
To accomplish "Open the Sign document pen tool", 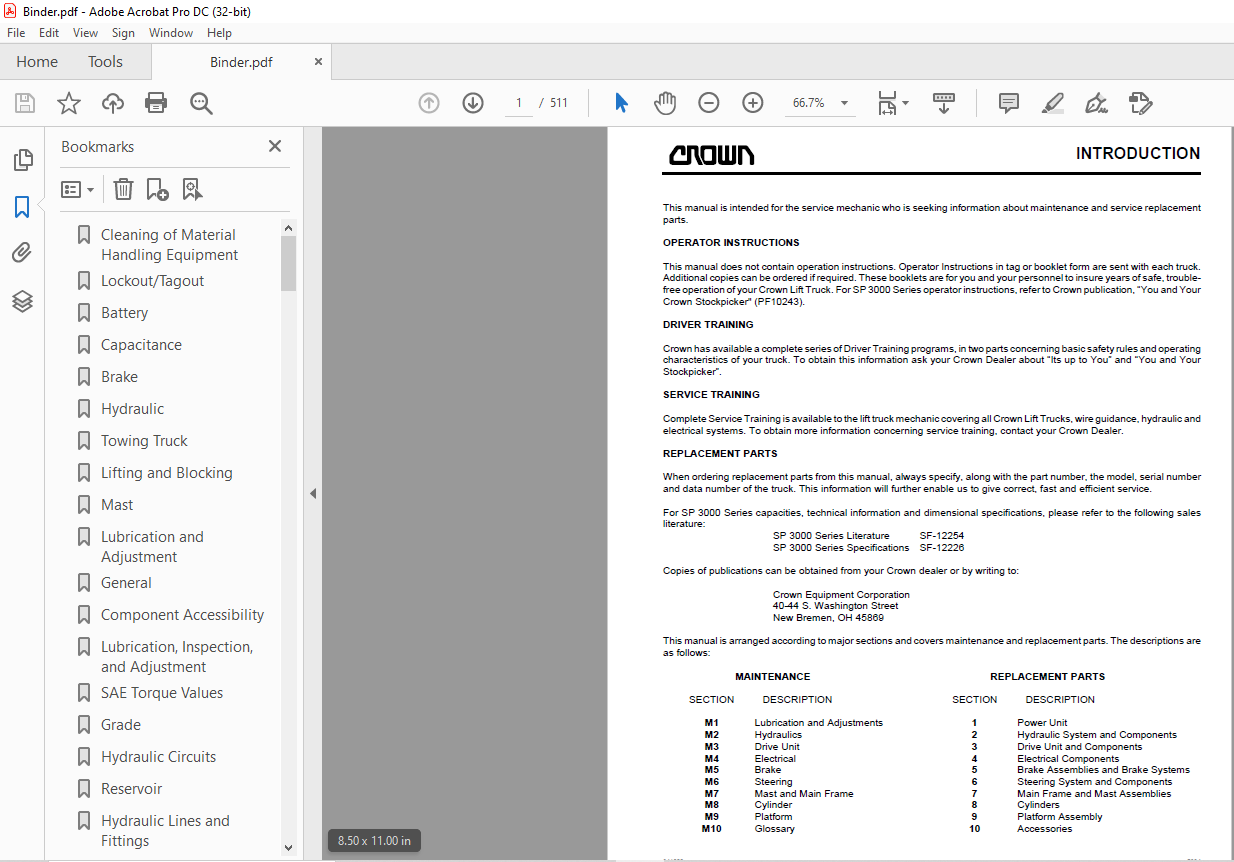I will click(x=1096, y=103).
